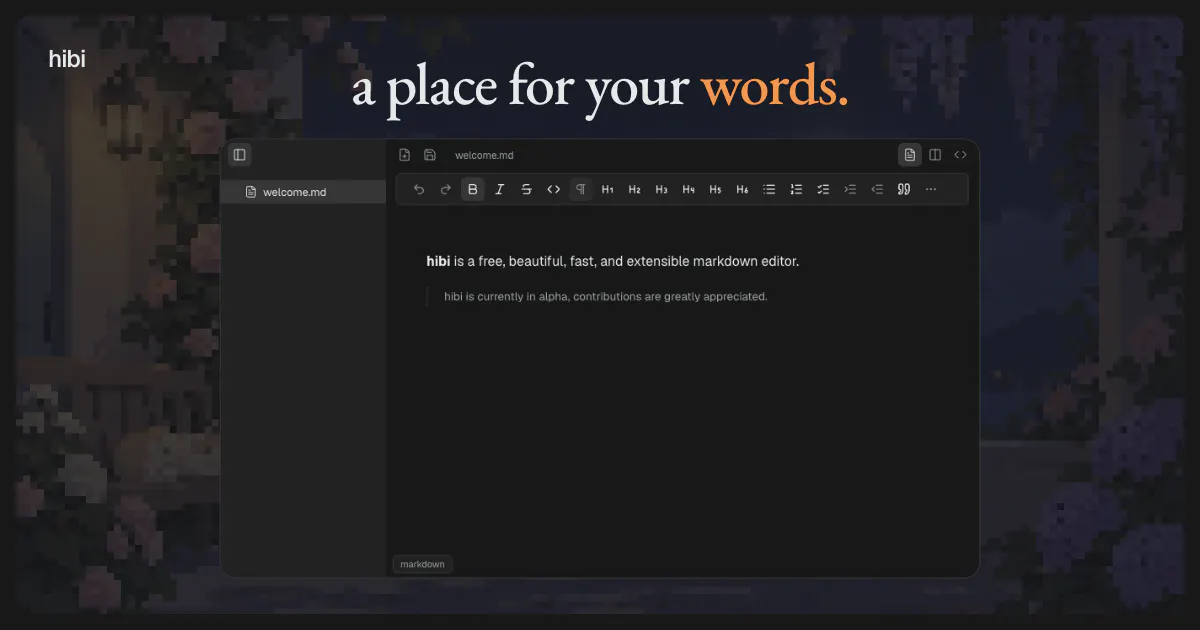Place cursor in the first paragraph about hibi
1200x630 pixels.
click(x=613, y=262)
